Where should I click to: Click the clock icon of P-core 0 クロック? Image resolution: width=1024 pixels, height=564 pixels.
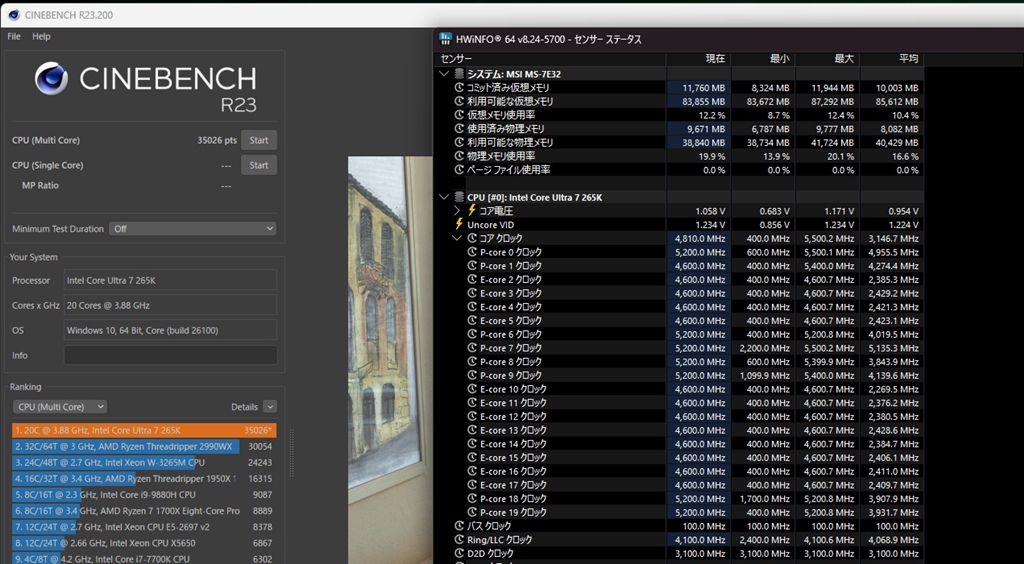pos(472,252)
